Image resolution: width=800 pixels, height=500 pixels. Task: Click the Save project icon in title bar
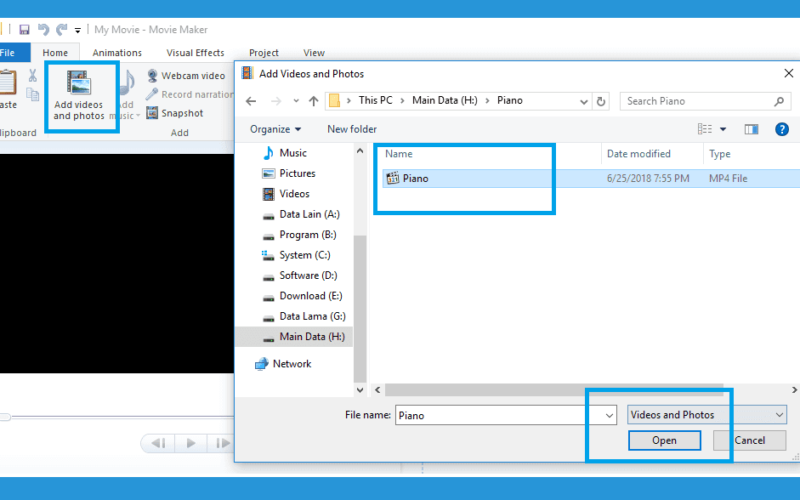24,30
